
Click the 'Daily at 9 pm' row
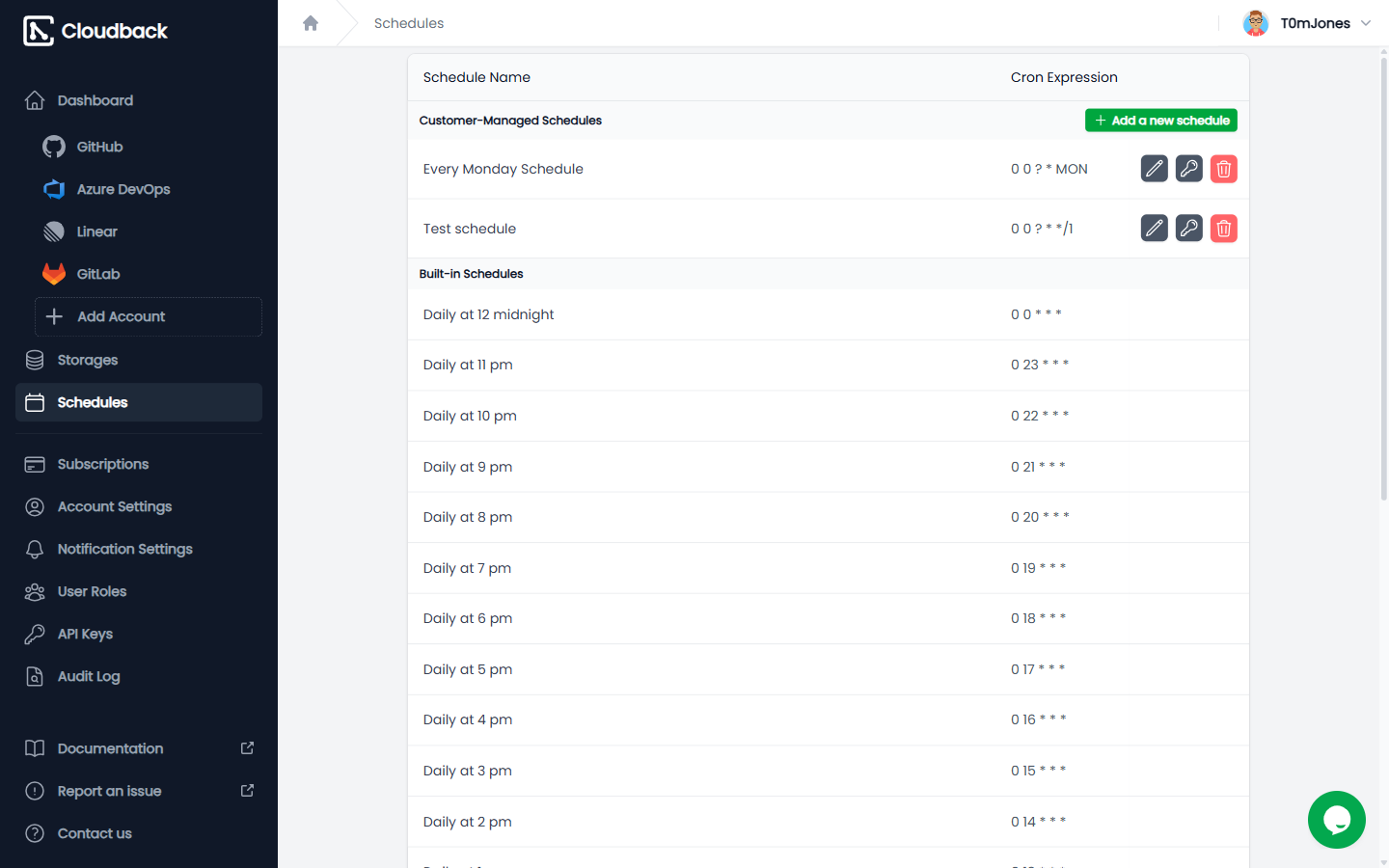829,467
